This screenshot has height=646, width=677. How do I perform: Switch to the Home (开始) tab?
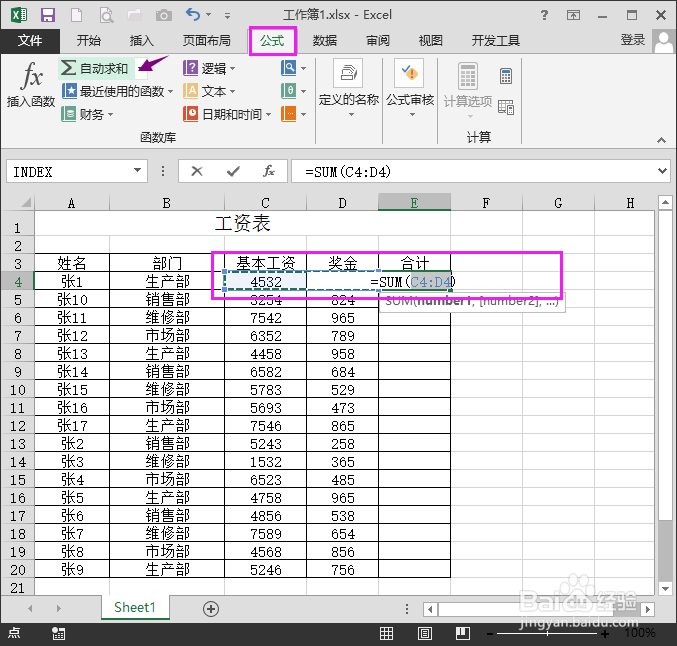point(89,41)
